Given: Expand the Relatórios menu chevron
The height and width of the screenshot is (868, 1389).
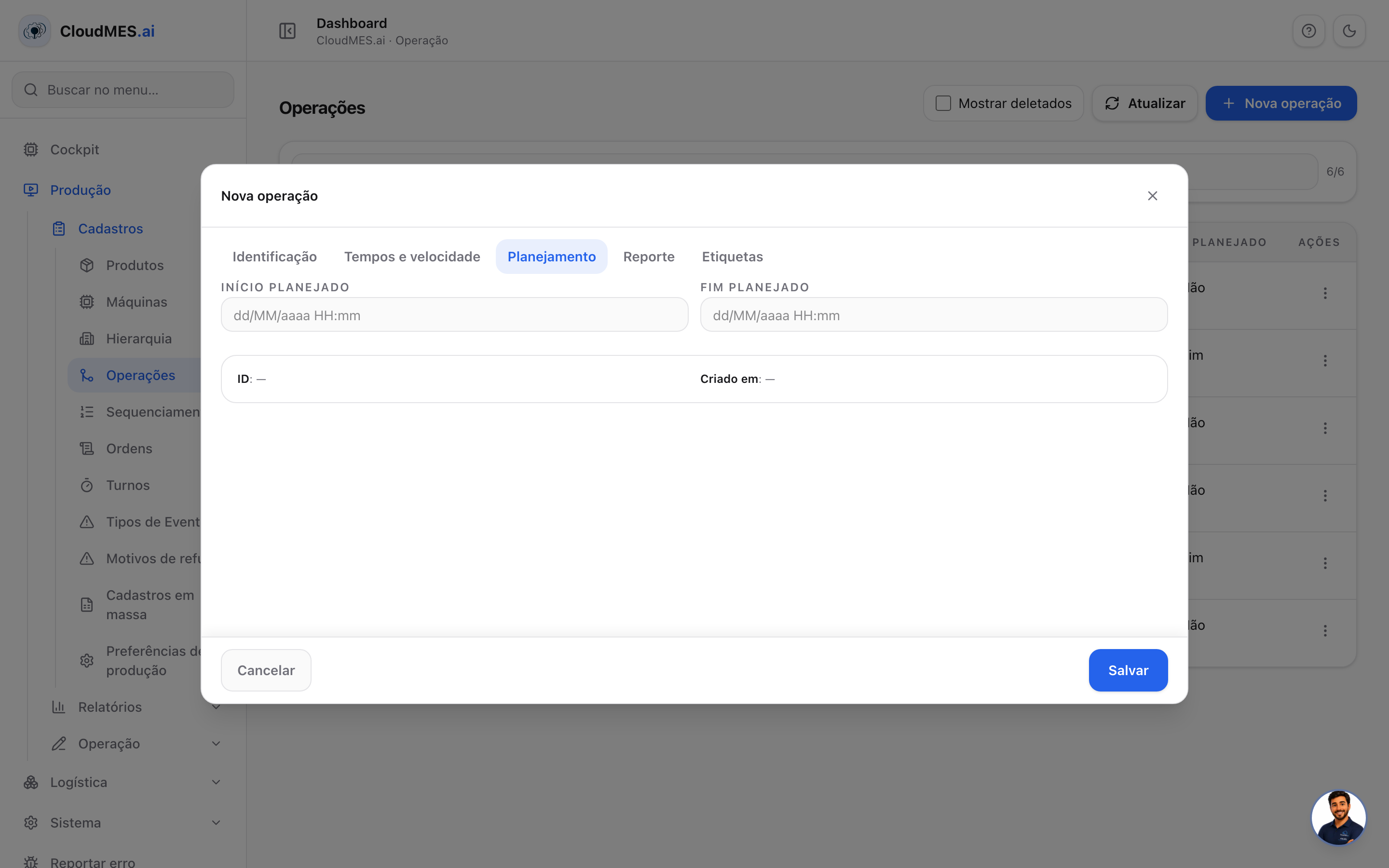Looking at the screenshot, I should (217, 706).
